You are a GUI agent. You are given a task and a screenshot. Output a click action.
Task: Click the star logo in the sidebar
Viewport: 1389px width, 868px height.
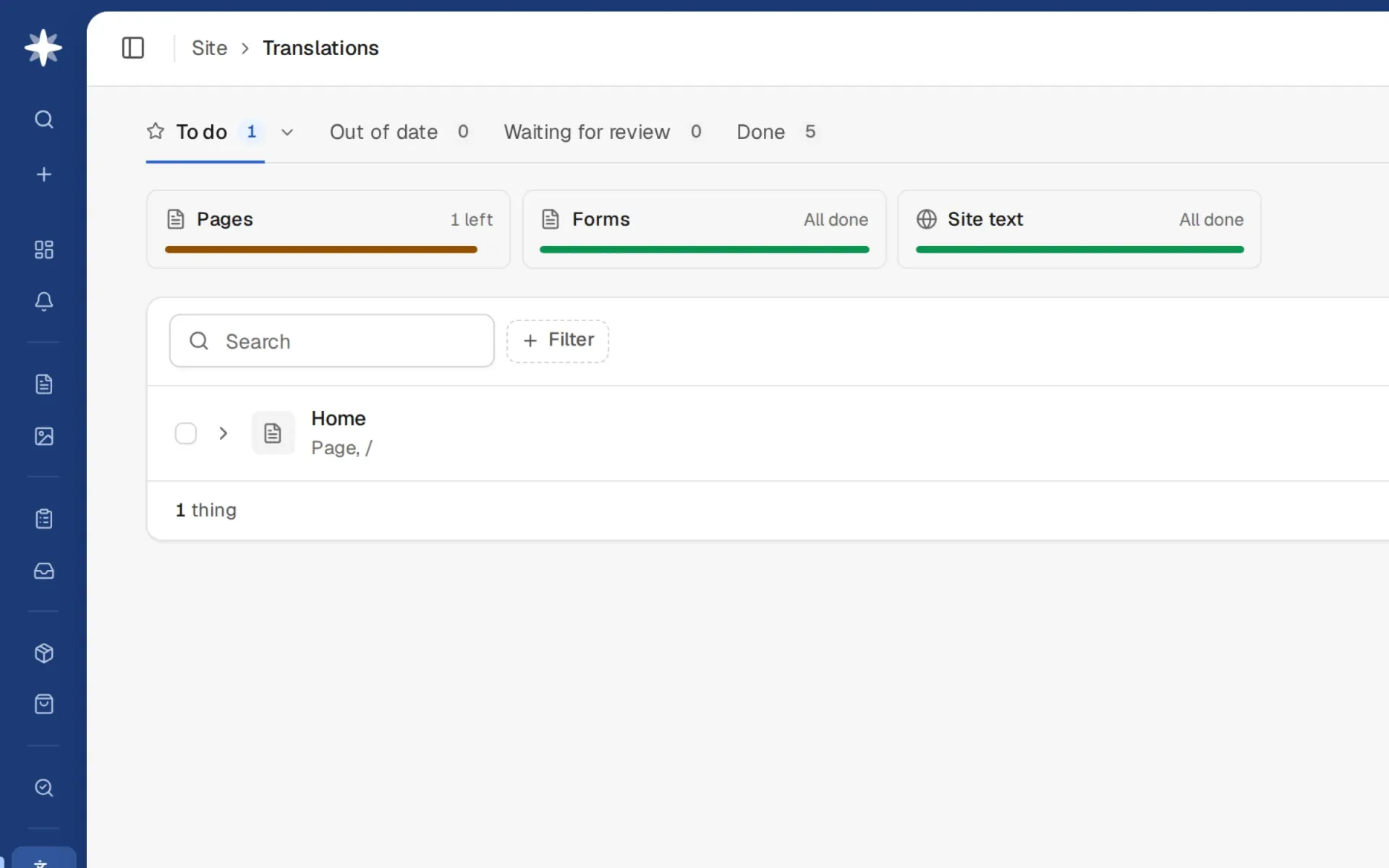(43, 48)
